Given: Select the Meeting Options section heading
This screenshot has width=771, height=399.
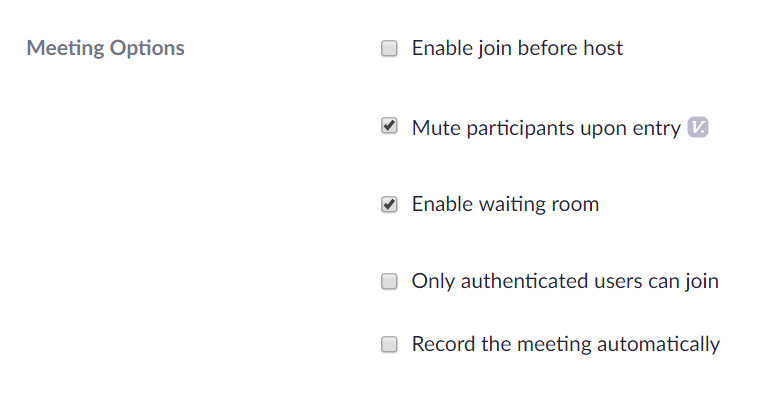Looking at the screenshot, I should pos(106,48).
